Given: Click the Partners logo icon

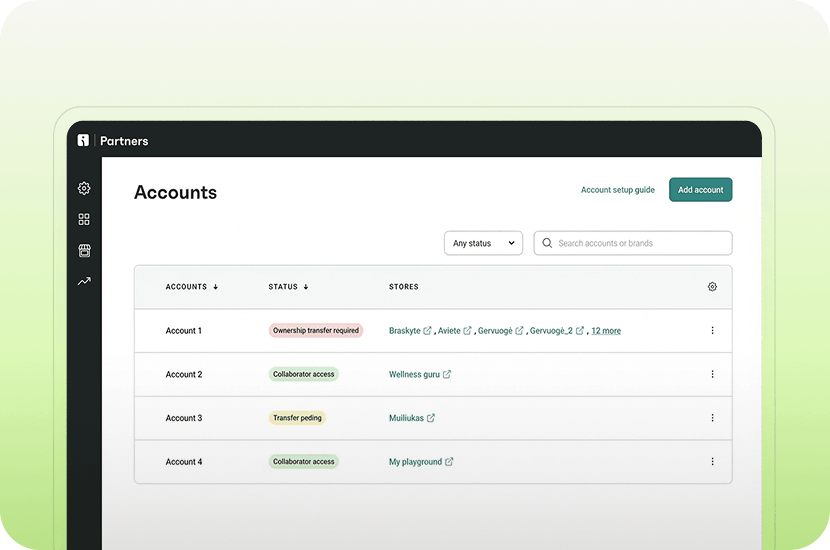Looking at the screenshot, I should pos(84,141).
